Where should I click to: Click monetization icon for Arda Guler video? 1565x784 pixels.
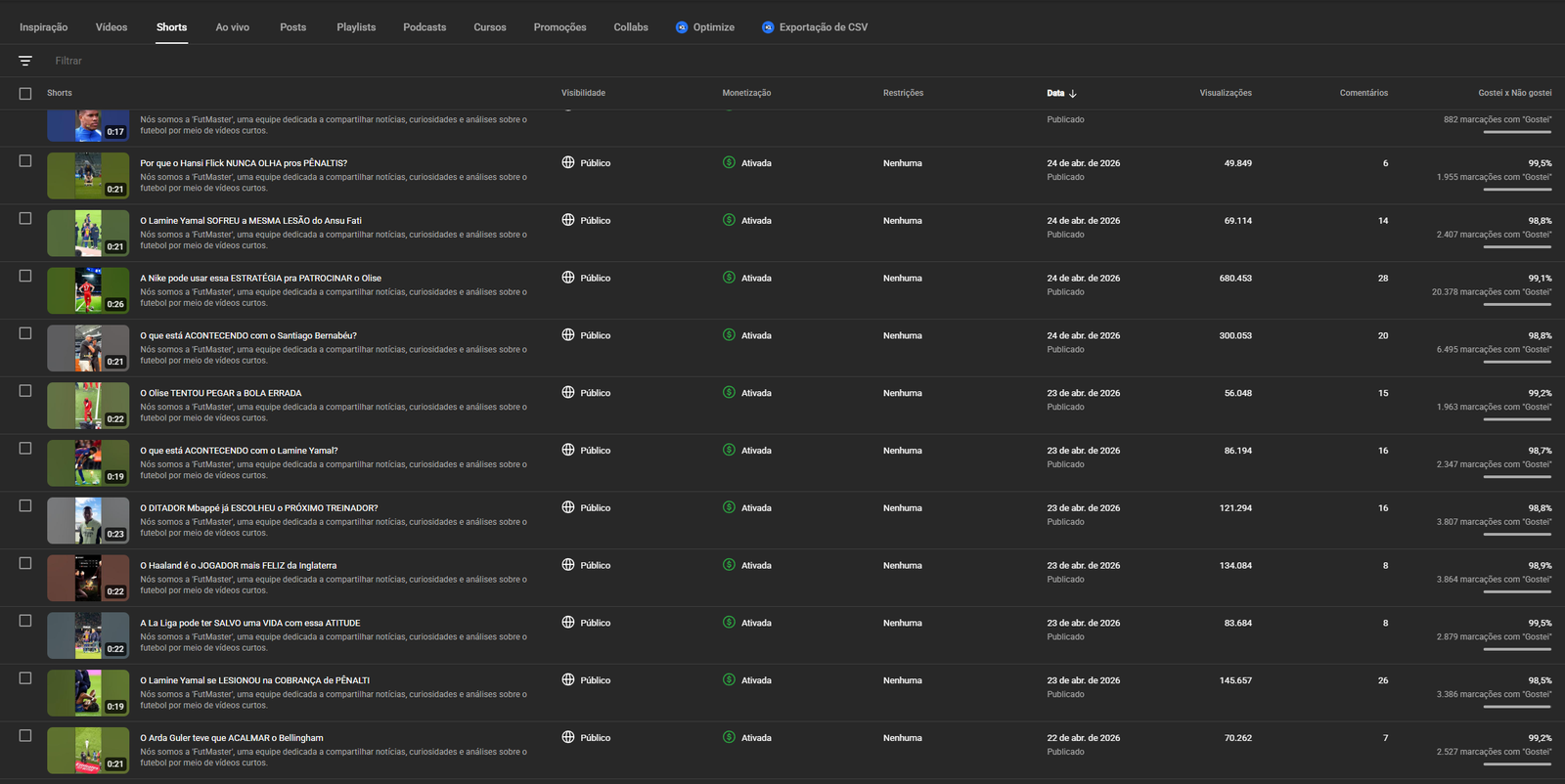click(x=729, y=737)
